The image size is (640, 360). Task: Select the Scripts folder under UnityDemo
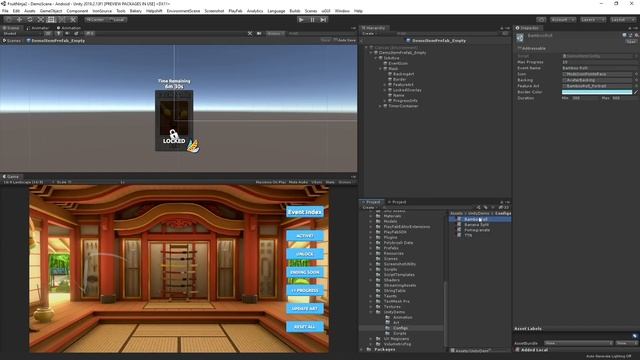pos(400,333)
